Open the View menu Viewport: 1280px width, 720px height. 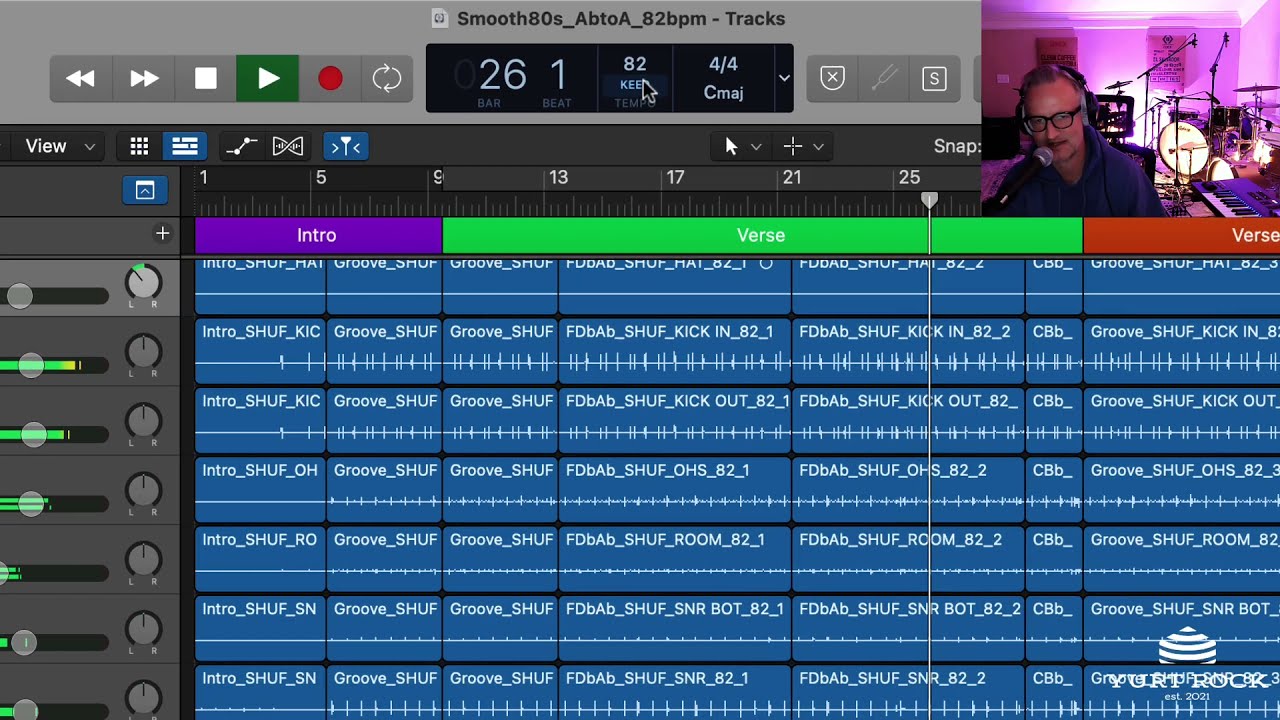[x=59, y=146]
